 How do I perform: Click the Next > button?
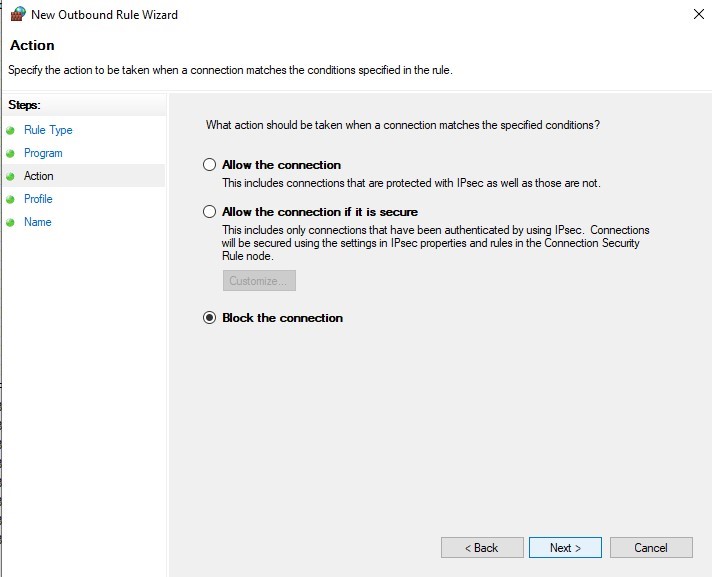[565, 547]
